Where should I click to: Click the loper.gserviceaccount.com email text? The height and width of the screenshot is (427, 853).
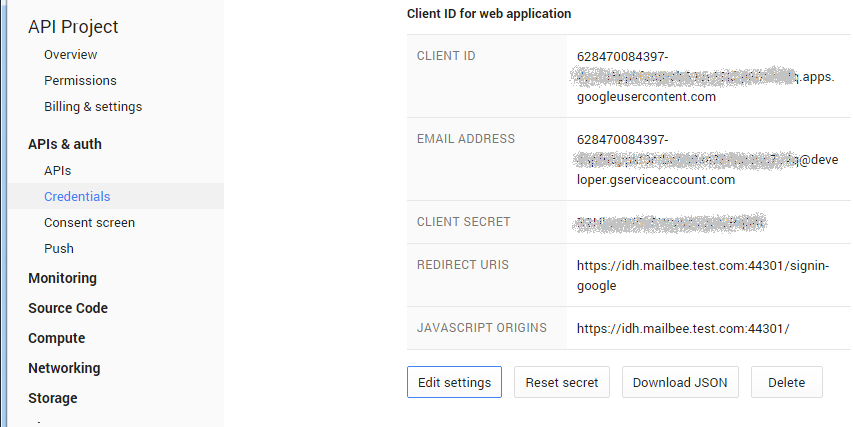[656, 180]
